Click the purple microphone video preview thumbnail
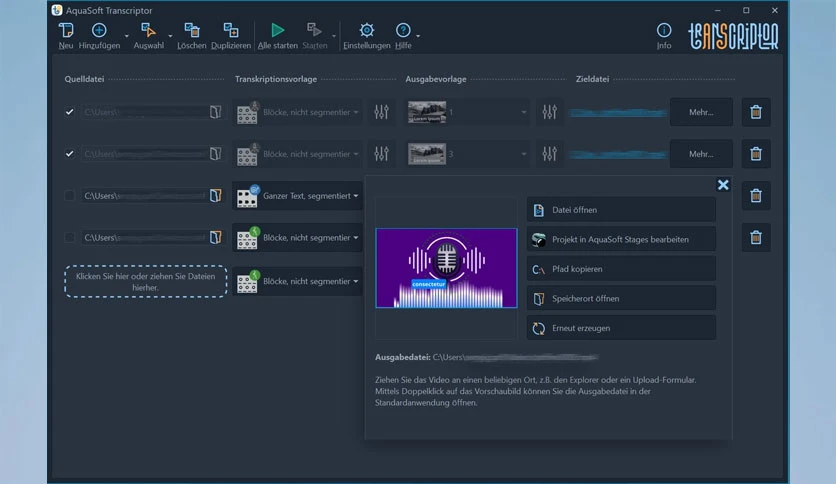 pyautogui.click(x=446, y=268)
